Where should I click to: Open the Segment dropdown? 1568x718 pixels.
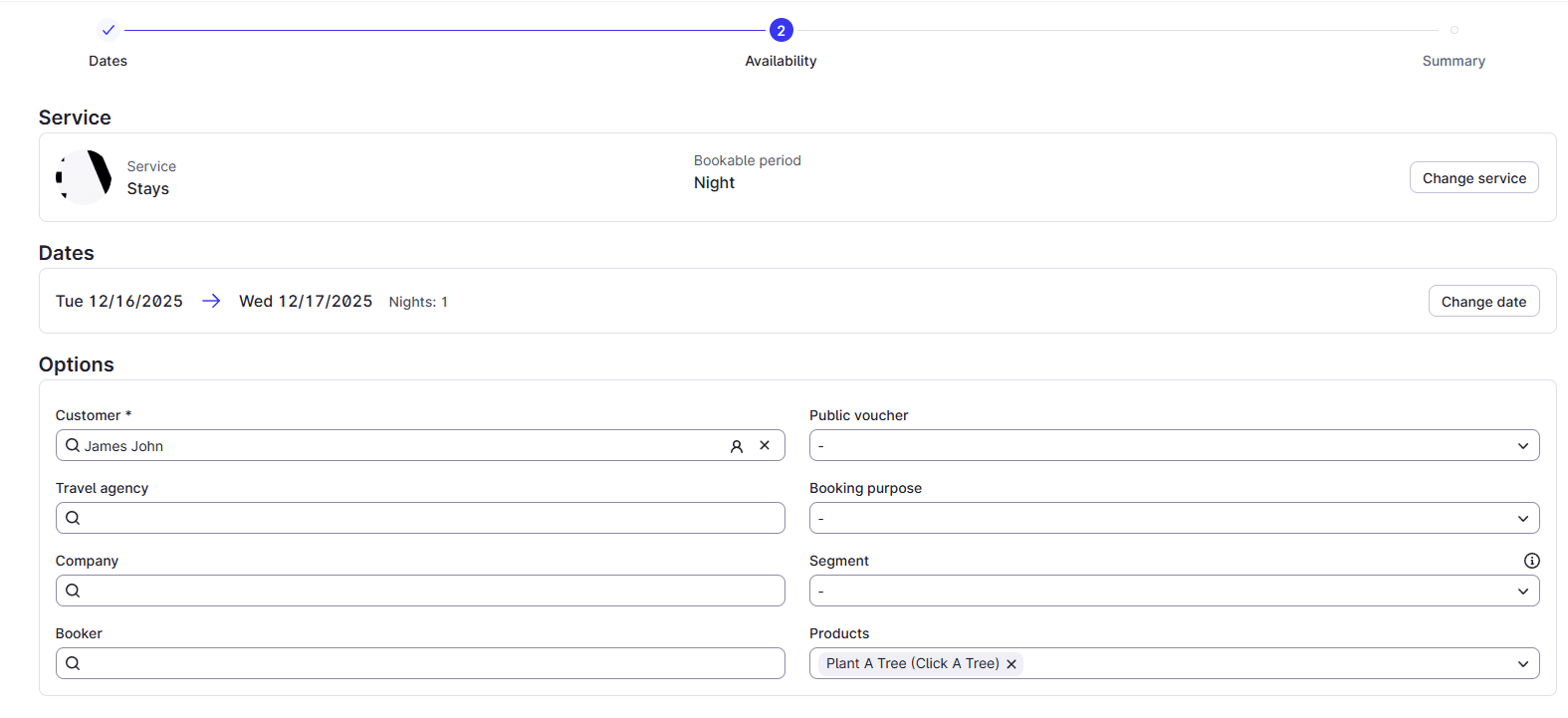1174,591
